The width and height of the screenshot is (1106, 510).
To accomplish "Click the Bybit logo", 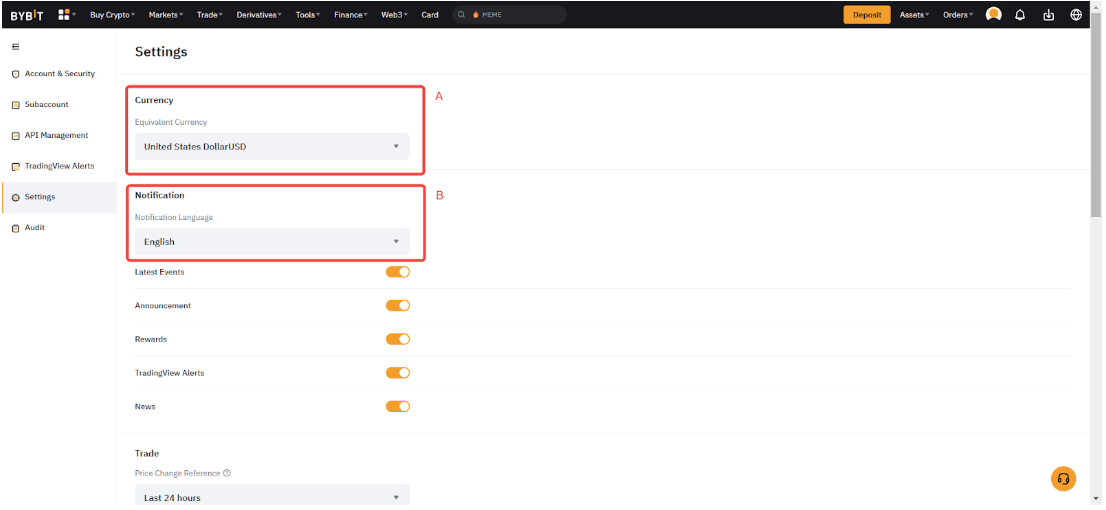I will pyautogui.click(x=27, y=15).
